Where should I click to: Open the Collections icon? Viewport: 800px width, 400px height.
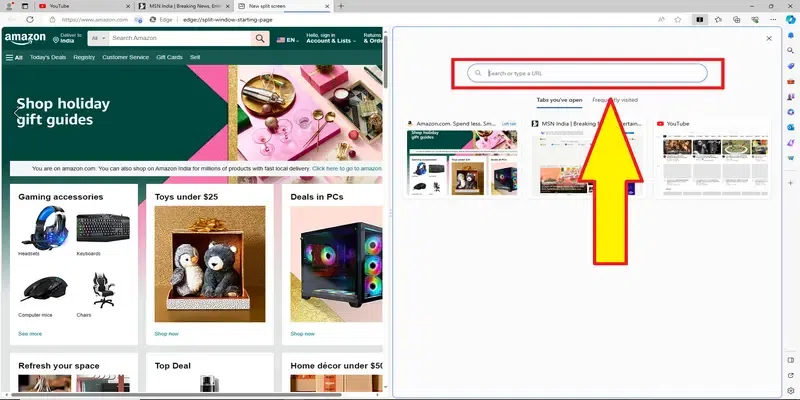pos(736,19)
